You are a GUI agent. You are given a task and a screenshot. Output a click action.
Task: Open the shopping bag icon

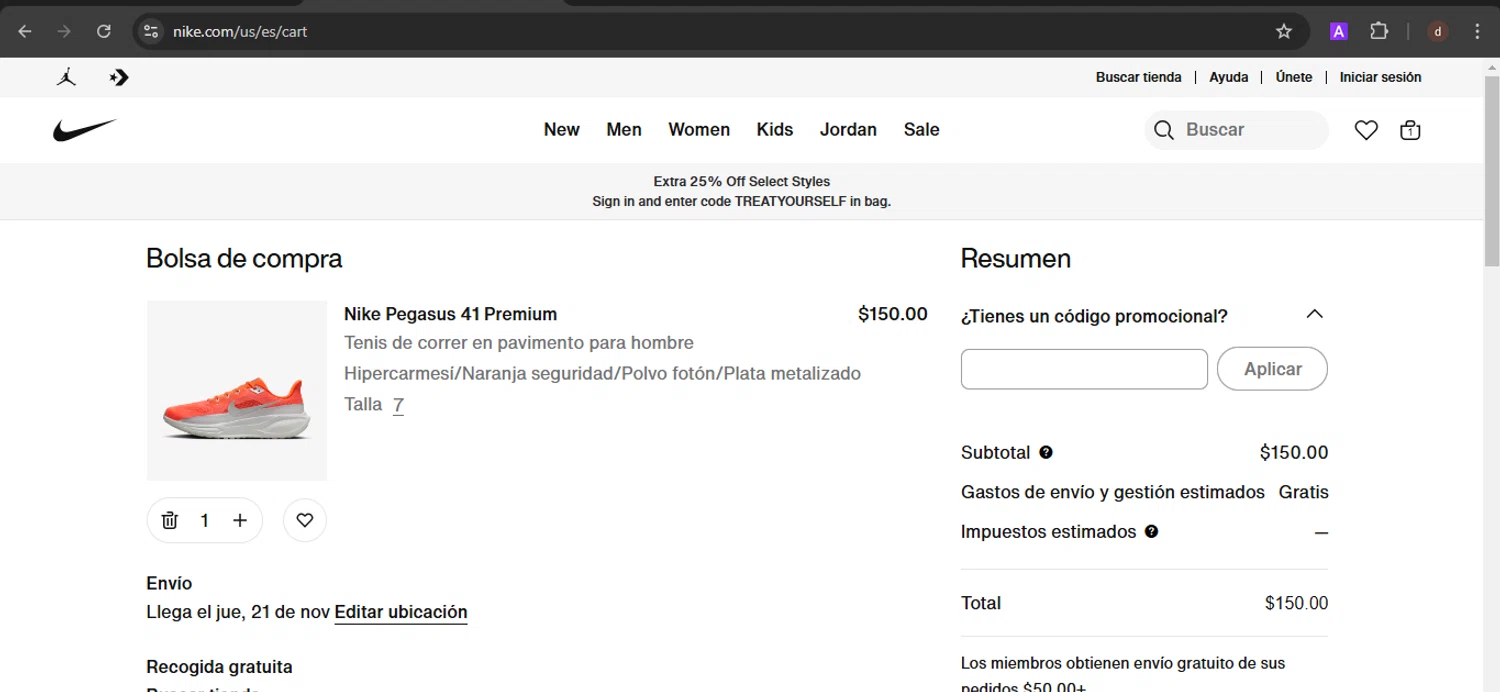[1410, 130]
